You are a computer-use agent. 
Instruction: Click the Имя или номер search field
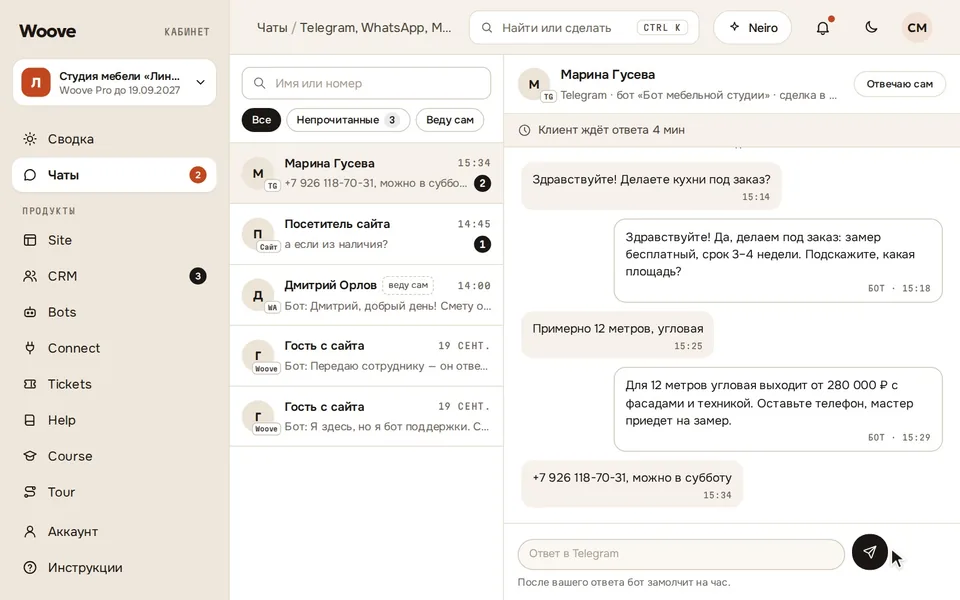366,83
